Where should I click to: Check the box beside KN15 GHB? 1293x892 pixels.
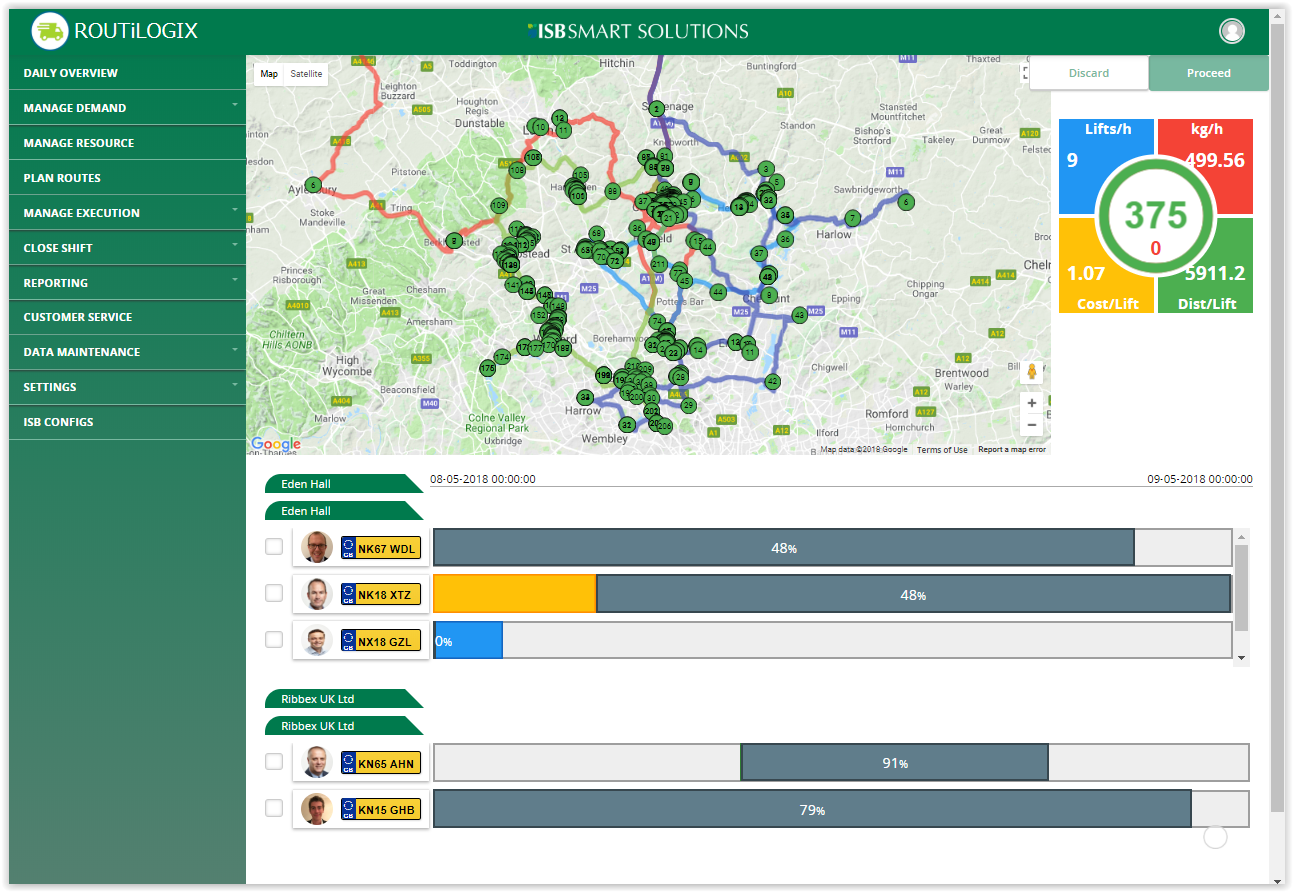click(273, 808)
